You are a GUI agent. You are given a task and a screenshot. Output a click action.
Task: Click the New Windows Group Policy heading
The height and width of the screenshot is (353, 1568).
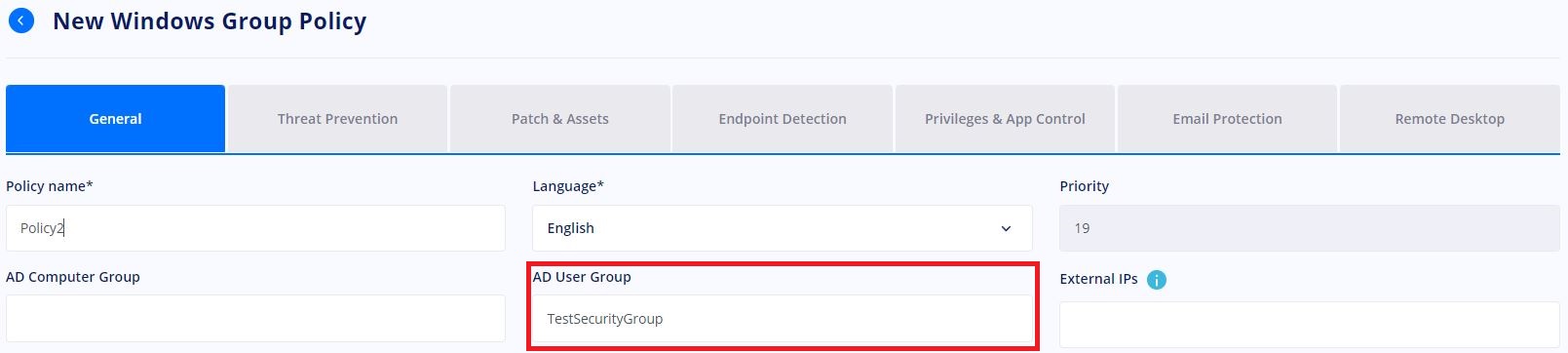(x=210, y=21)
